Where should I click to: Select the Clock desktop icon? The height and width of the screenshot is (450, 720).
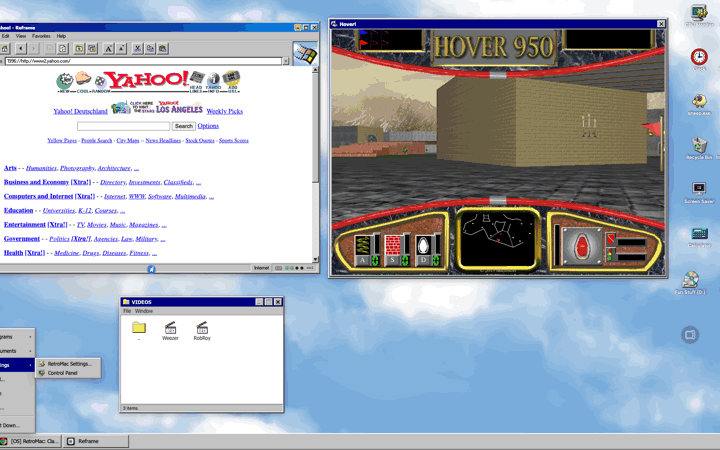click(x=699, y=60)
